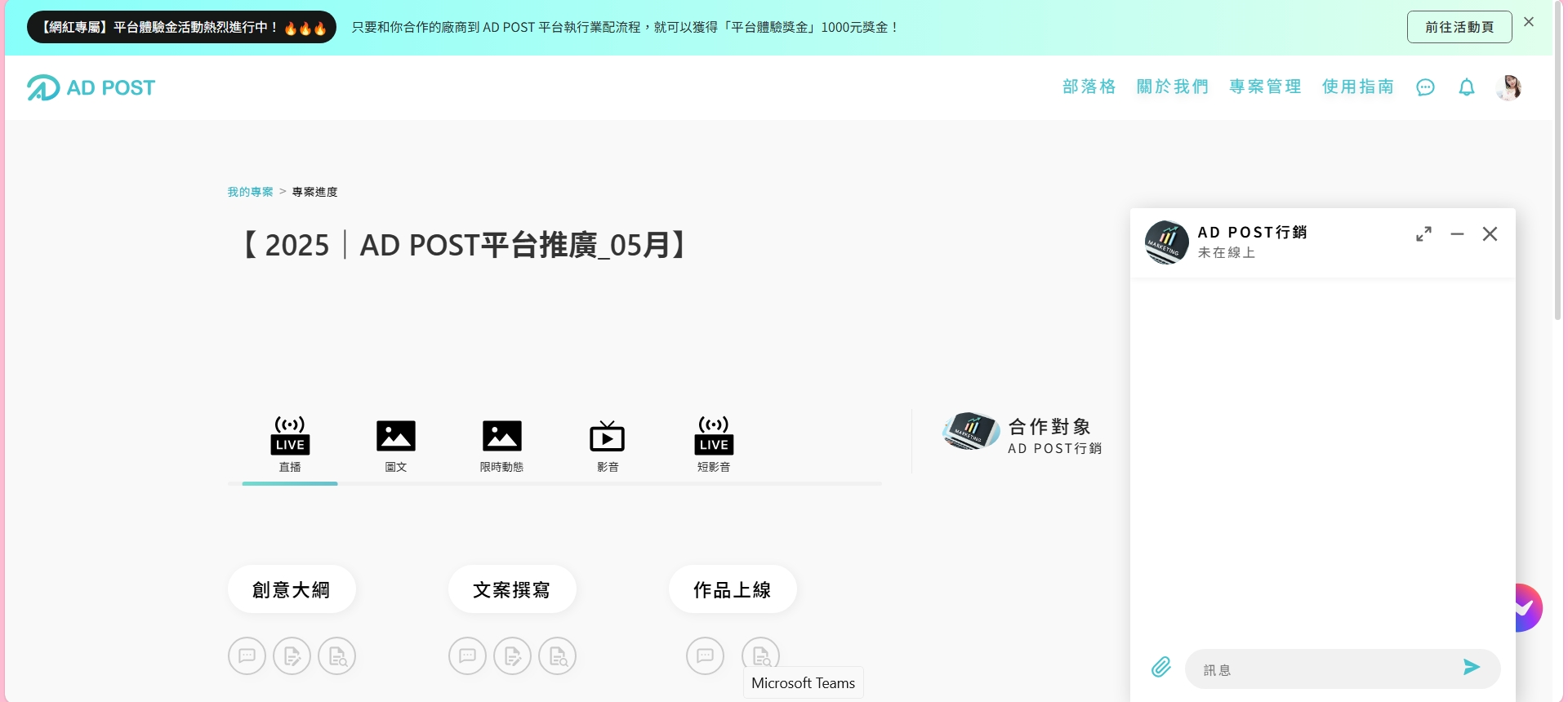Open 關於我們 in the navigation

click(x=1173, y=87)
